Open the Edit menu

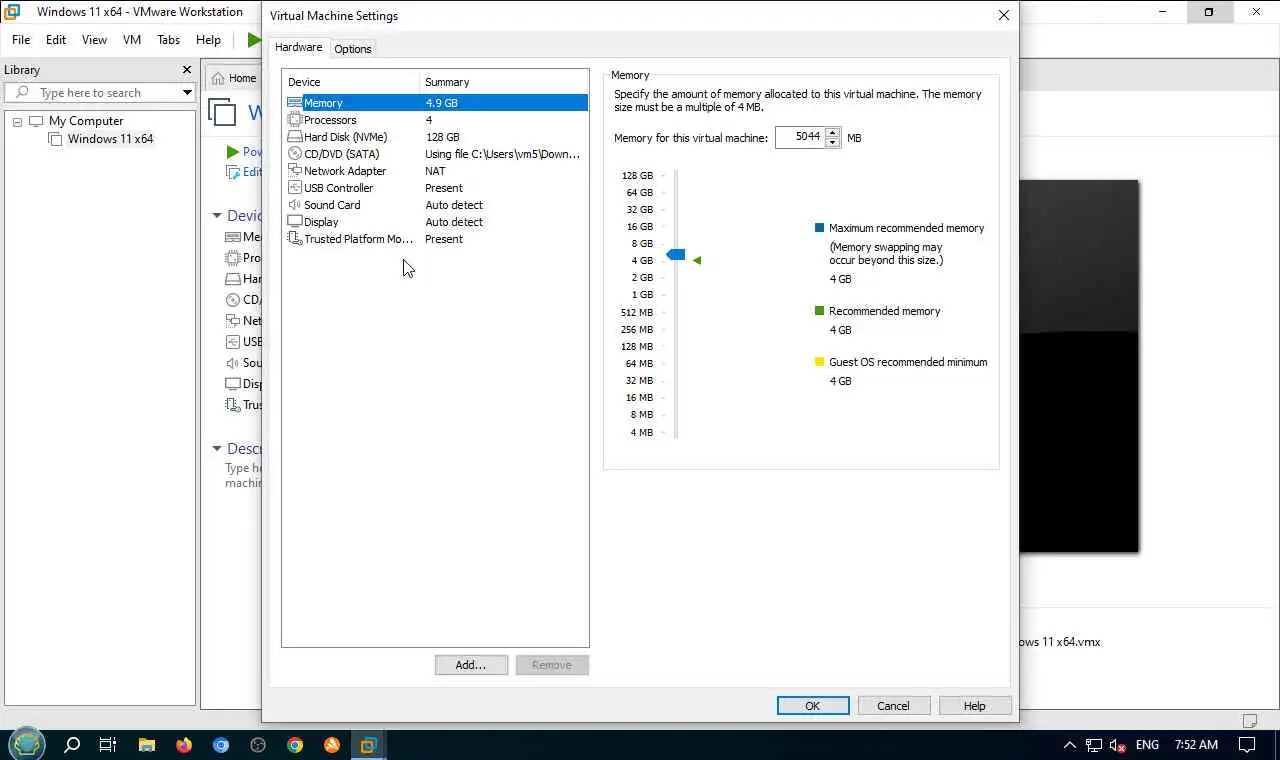point(56,40)
